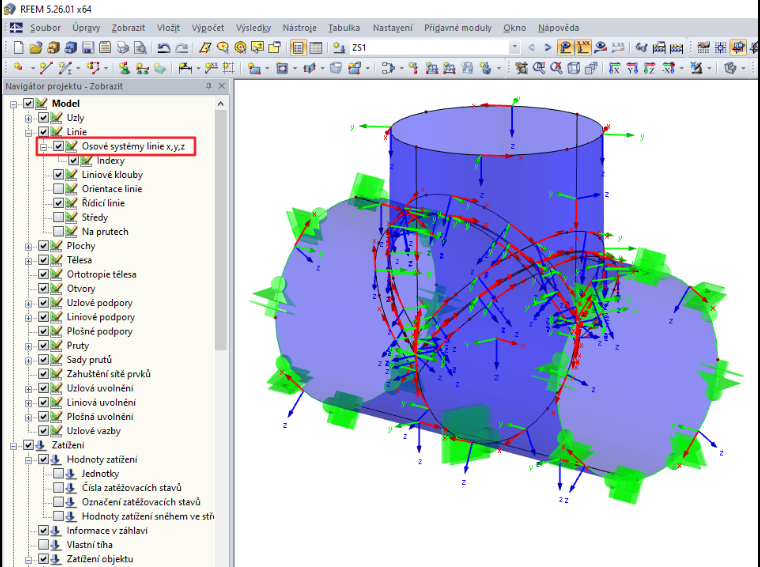Open the Soubor menu
The image size is (760, 567).
tap(45, 28)
